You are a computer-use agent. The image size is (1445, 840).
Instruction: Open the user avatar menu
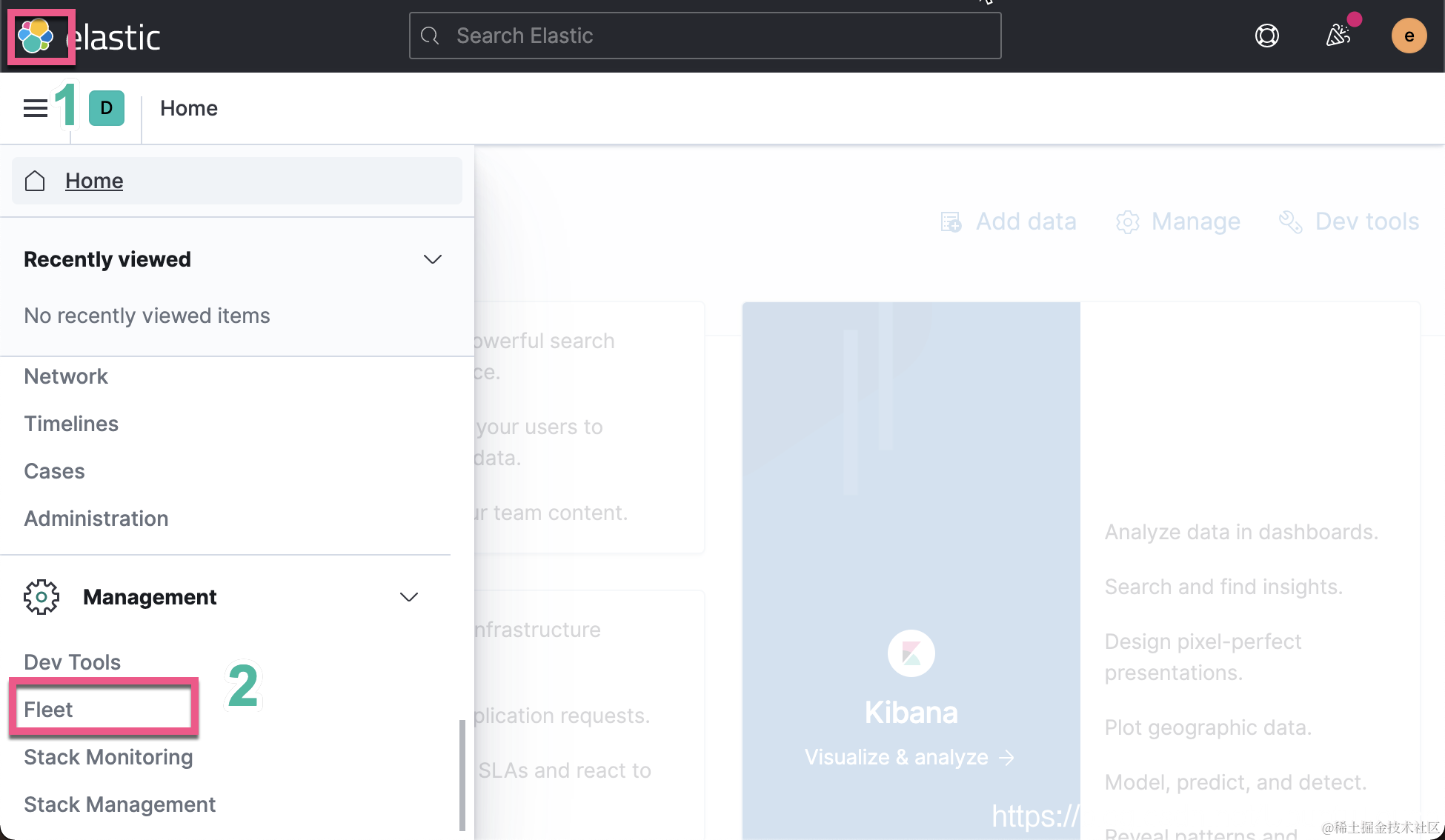[1409, 36]
